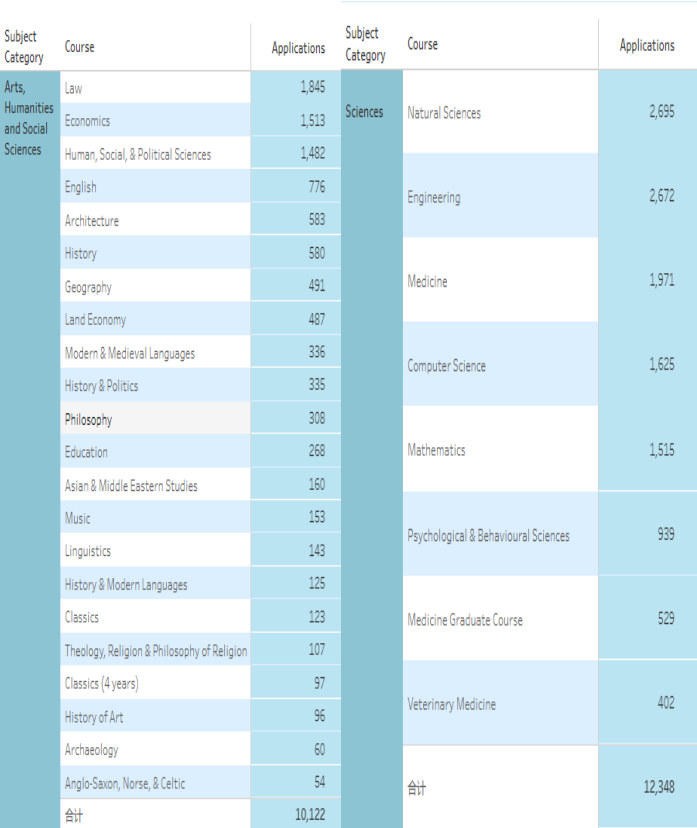Click the Philosophy course label
The width and height of the screenshot is (697, 828).
(89, 420)
